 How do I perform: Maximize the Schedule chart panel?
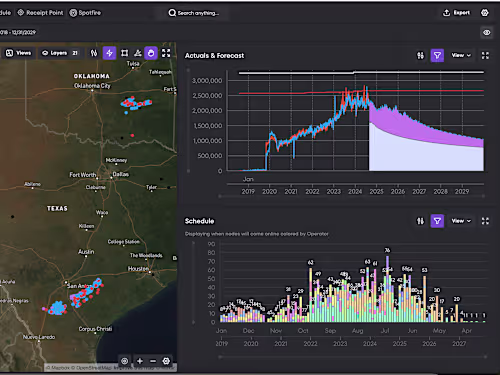tap(485, 221)
